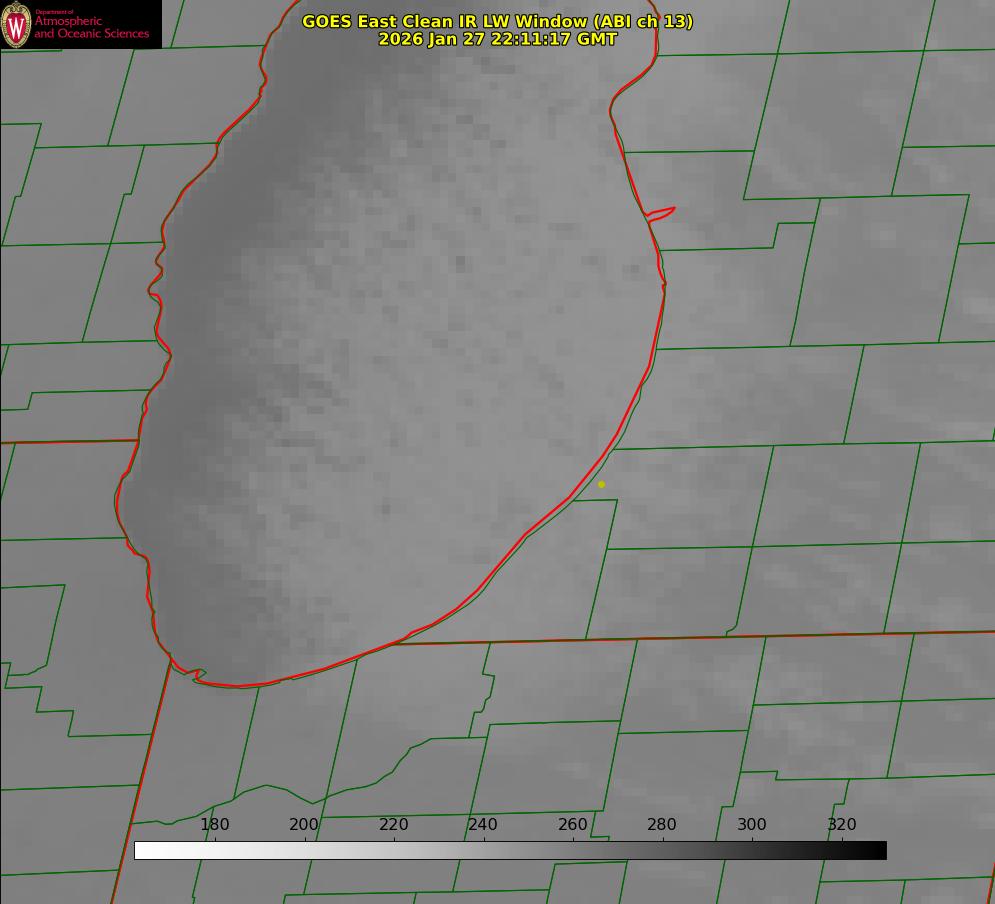The width and height of the screenshot is (995, 904).
Task: Click the Atmospheric and Oceanic Sciences text
Action: click(x=92, y=27)
